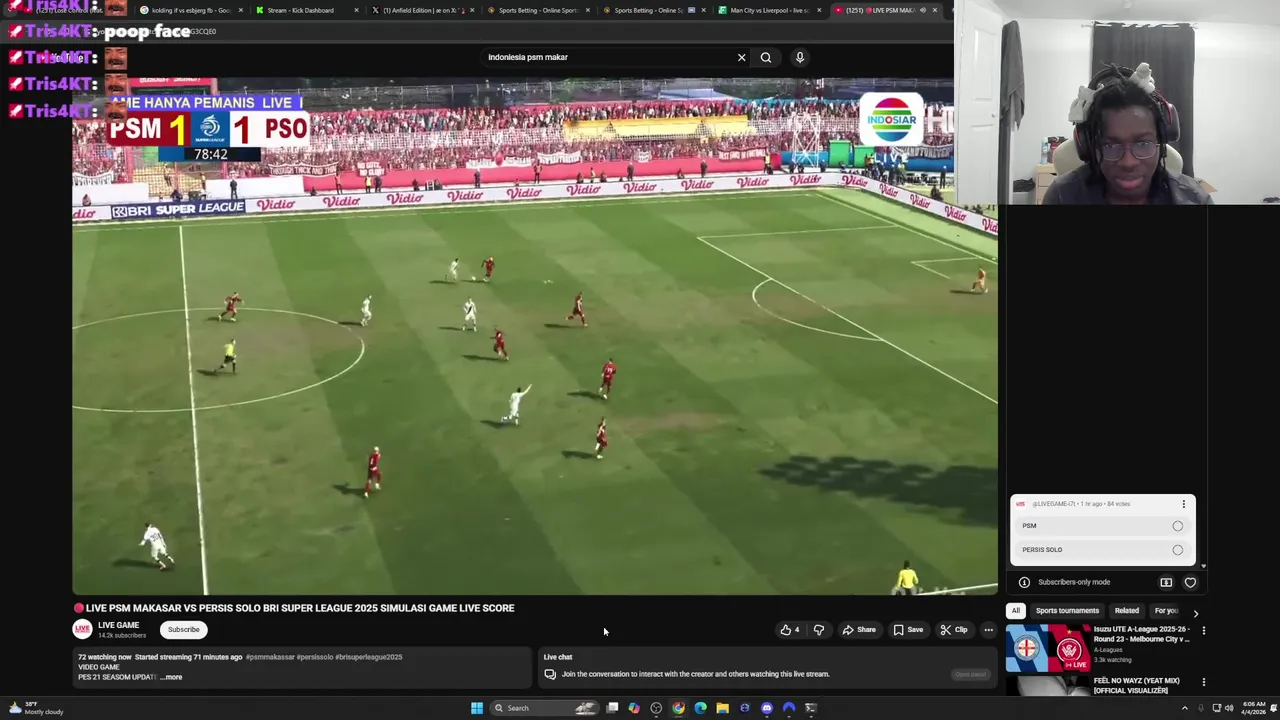Open the volume control in system tray
The width and height of the screenshot is (1280, 720).
tap(1229, 708)
